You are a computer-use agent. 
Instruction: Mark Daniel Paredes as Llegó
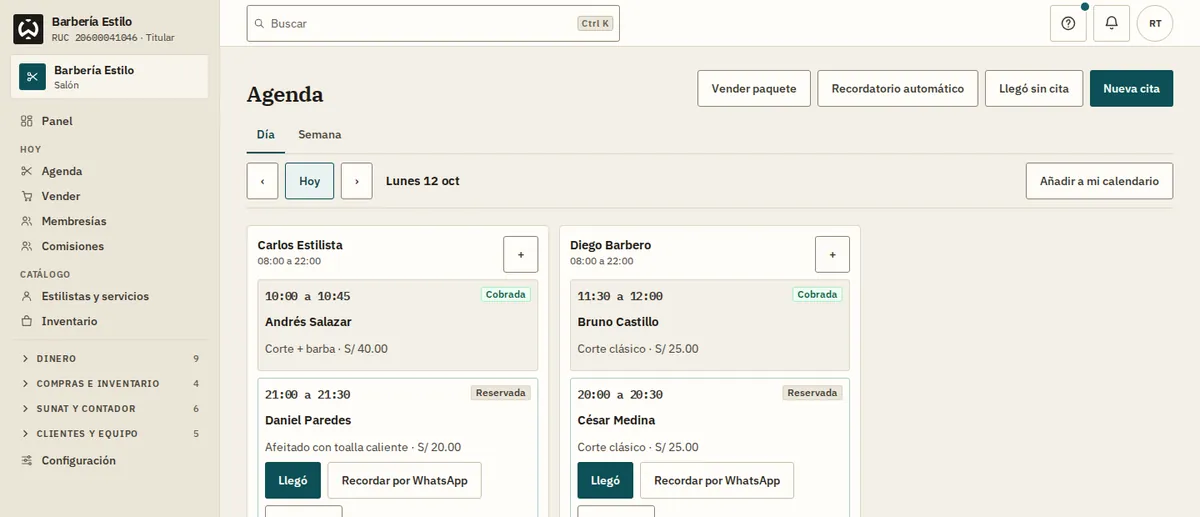pos(293,480)
